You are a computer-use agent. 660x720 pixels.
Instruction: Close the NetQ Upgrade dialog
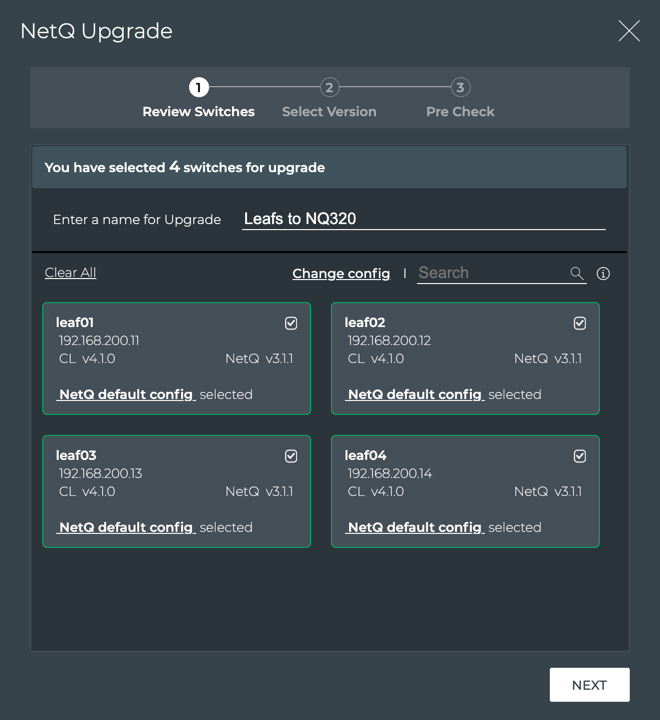[x=629, y=31]
